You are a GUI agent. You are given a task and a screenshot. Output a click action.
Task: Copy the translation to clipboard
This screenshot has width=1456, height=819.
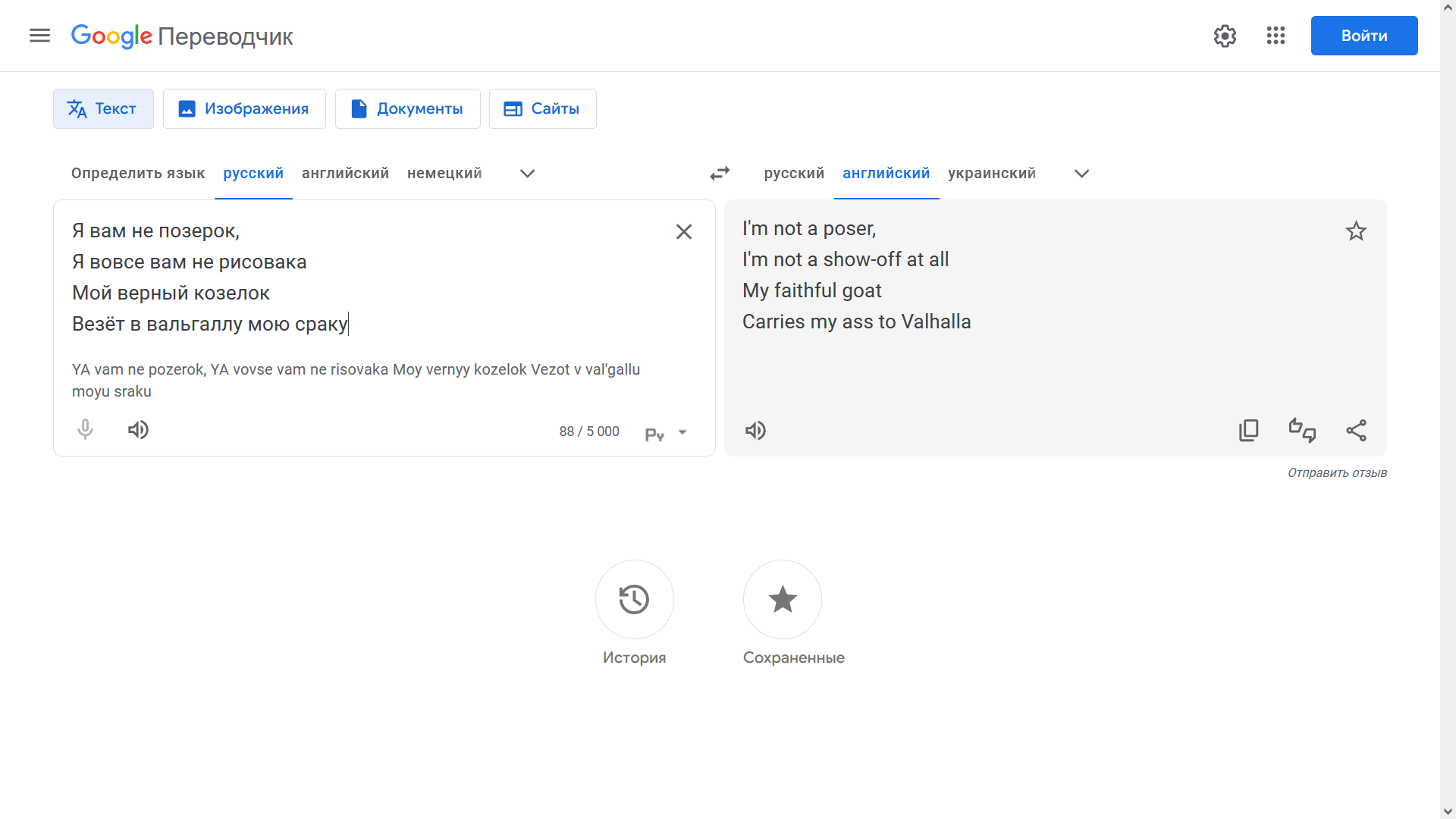1248,431
